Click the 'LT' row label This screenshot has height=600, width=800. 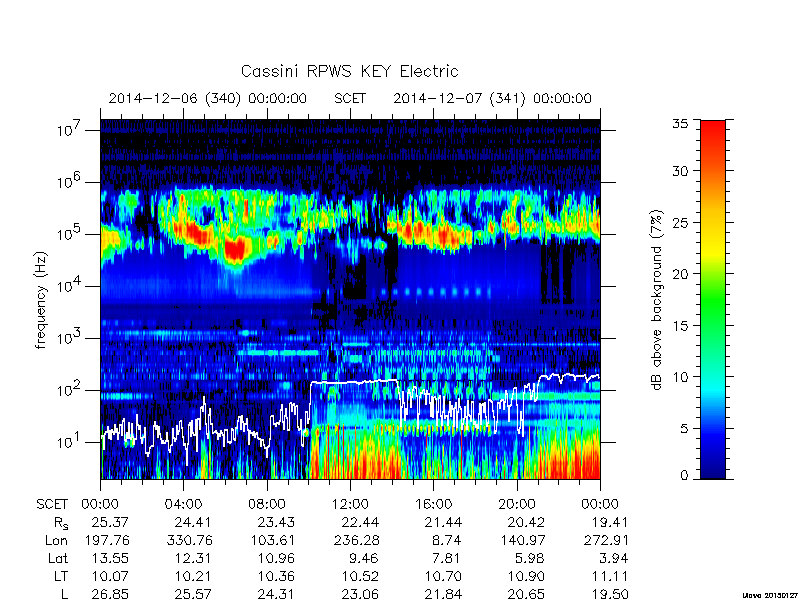click(61, 576)
